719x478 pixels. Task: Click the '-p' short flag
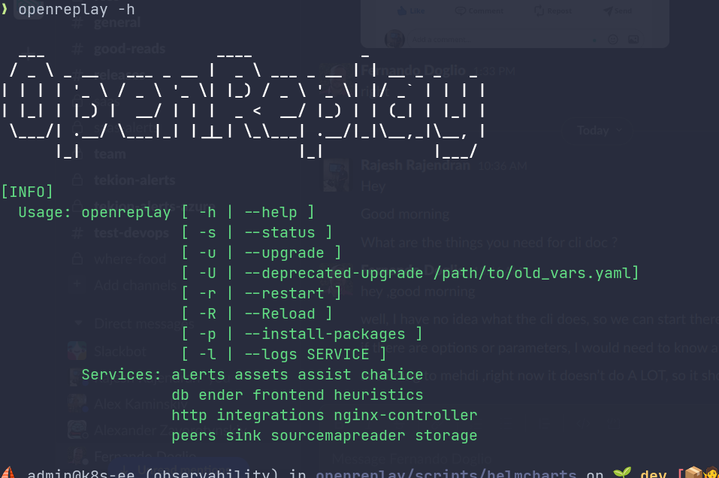pyautogui.click(x=207, y=334)
